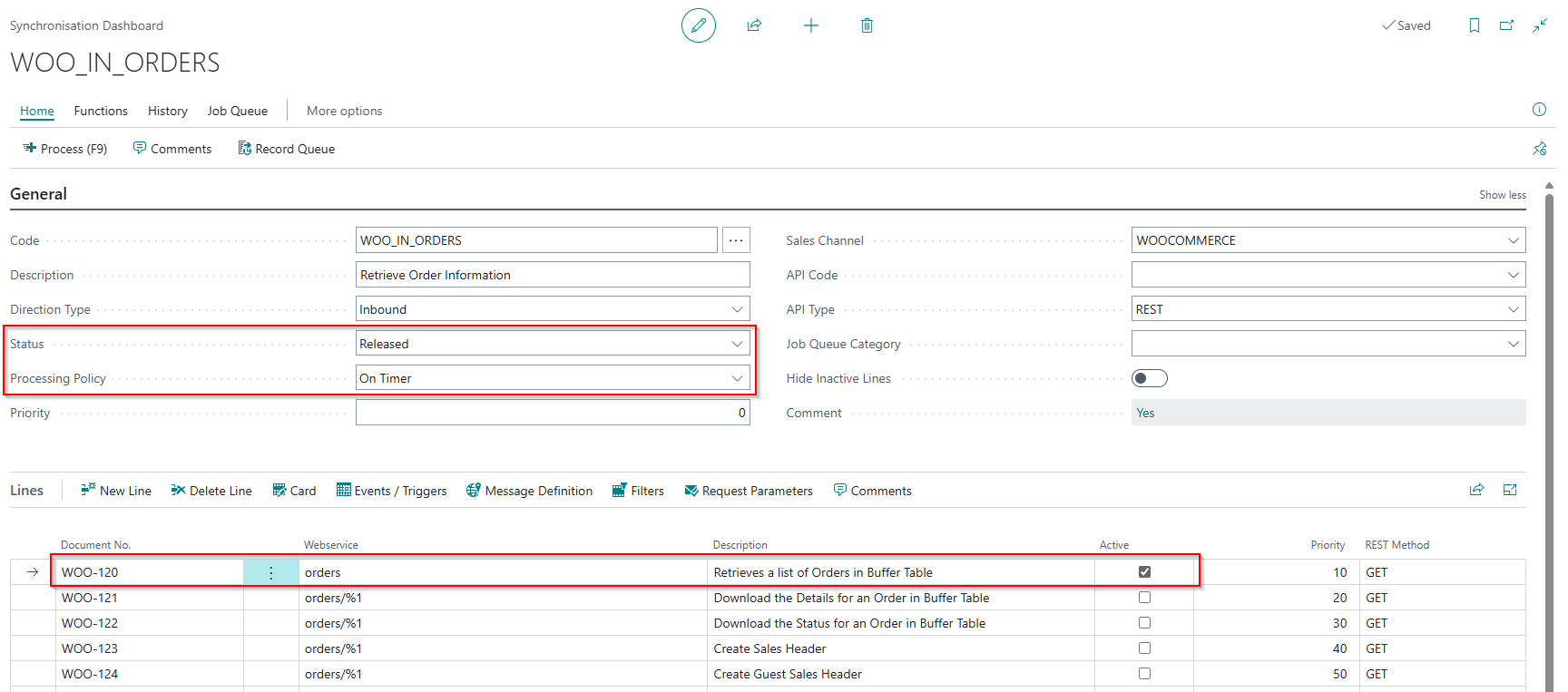Click the Code field ellipsis lookup button

point(736,240)
